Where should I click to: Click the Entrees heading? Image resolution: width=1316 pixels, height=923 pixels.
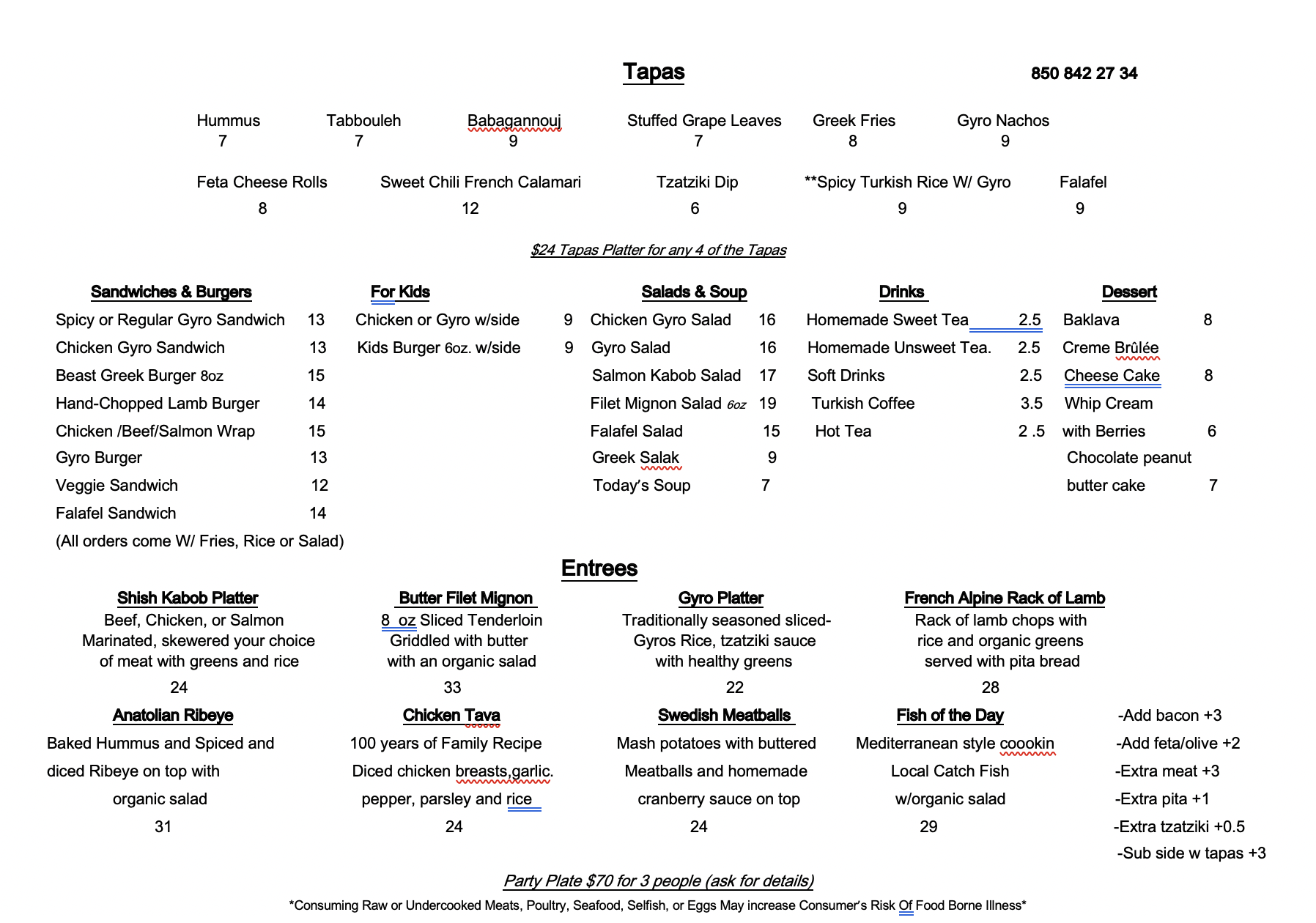point(599,568)
